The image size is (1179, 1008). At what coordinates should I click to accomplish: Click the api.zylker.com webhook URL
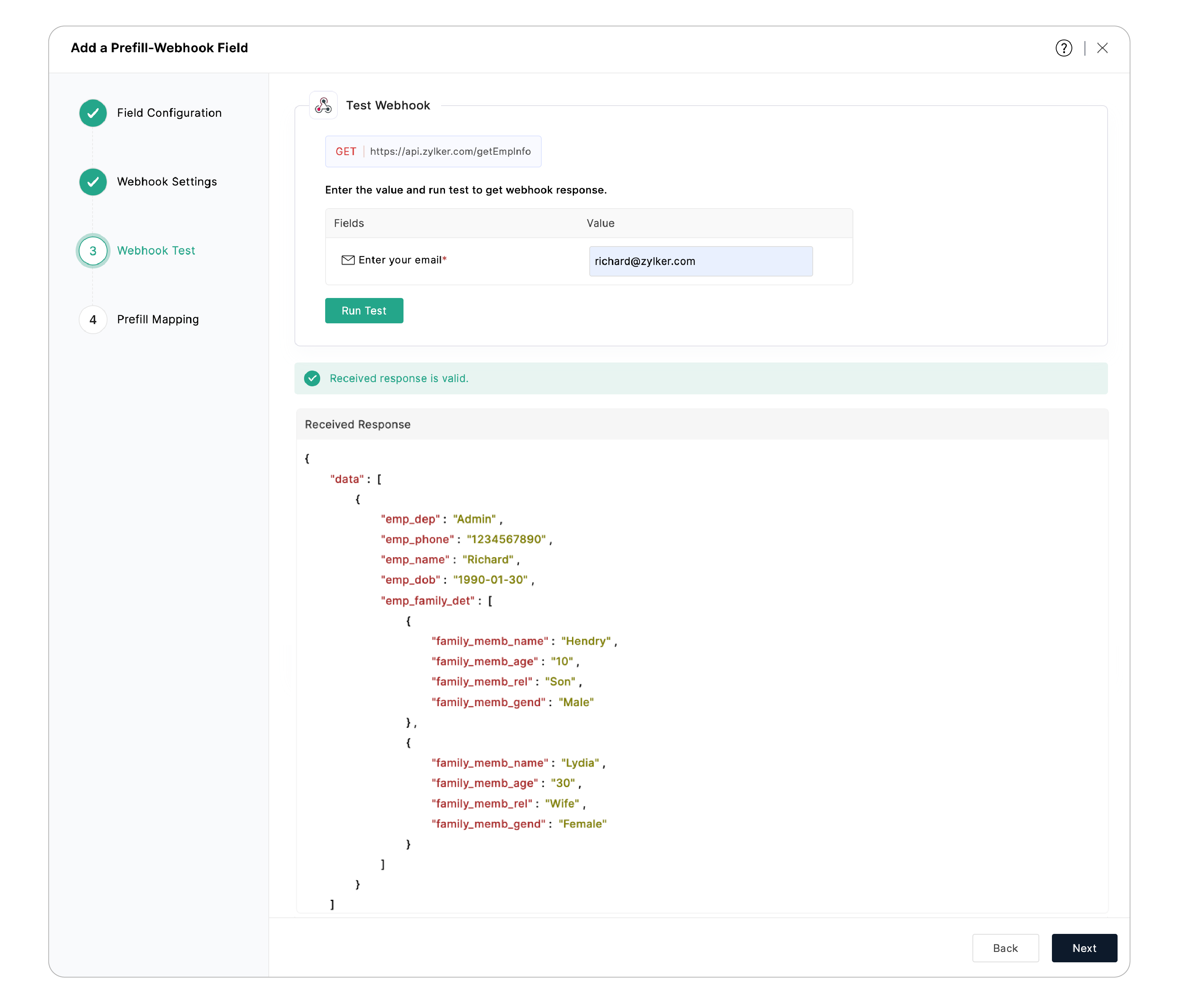450,151
